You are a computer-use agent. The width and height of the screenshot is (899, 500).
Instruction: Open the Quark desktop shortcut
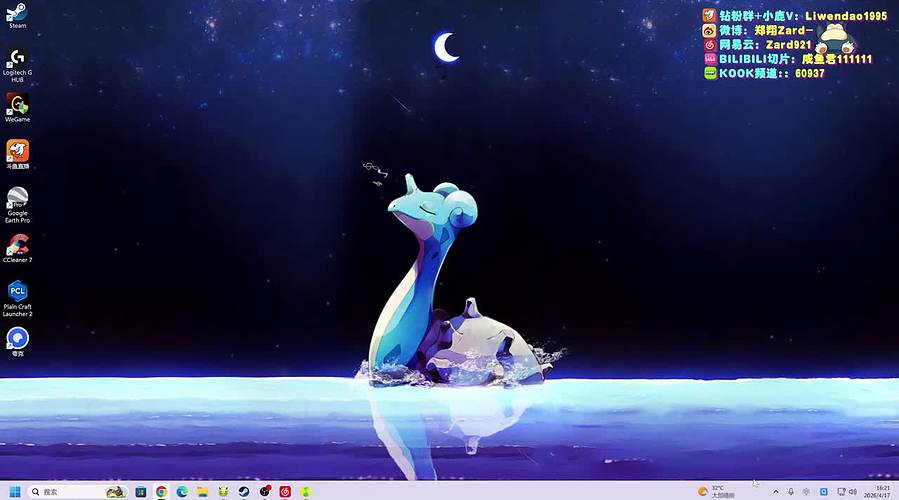17,342
